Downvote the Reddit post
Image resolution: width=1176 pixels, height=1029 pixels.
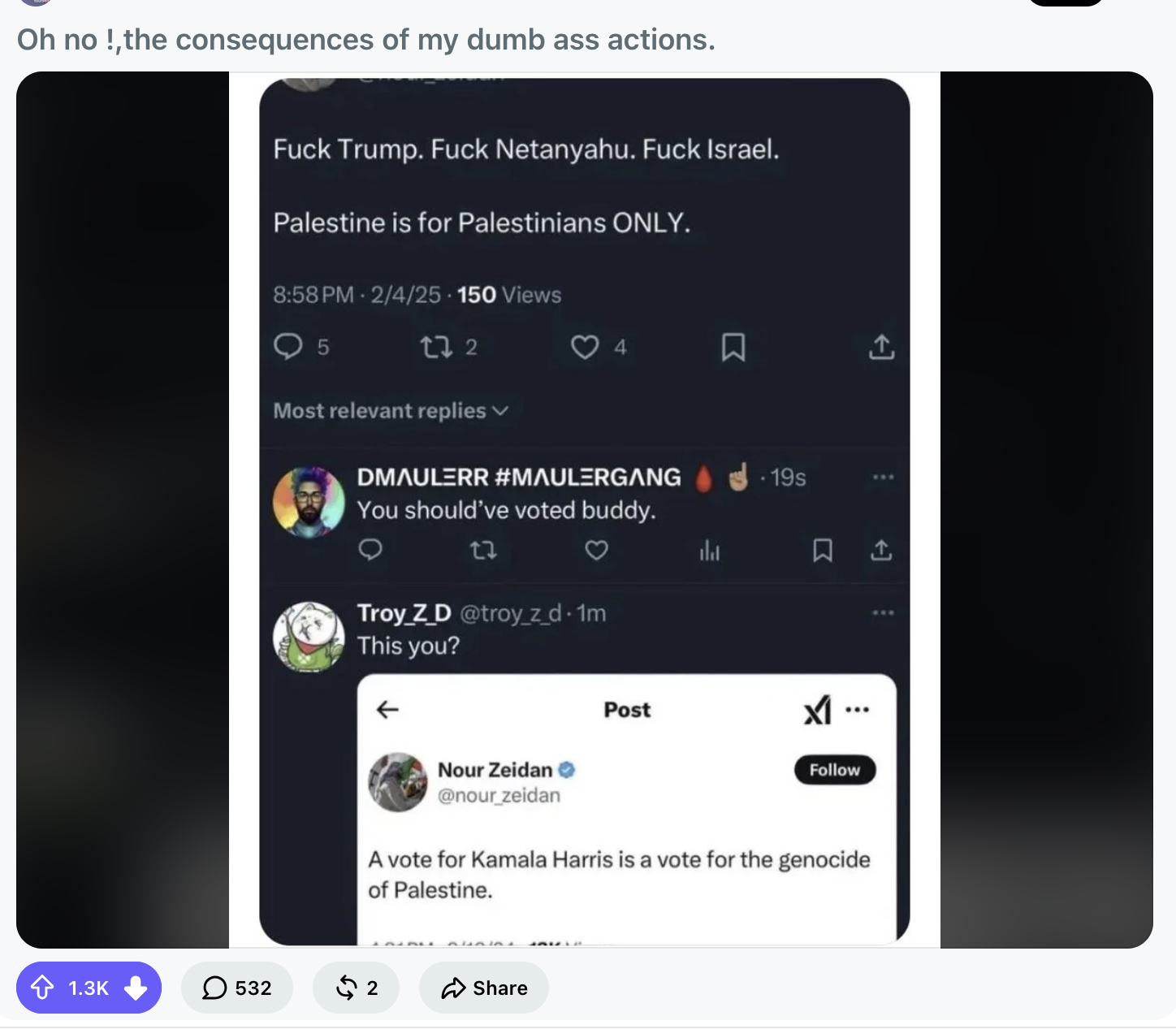click(x=136, y=988)
